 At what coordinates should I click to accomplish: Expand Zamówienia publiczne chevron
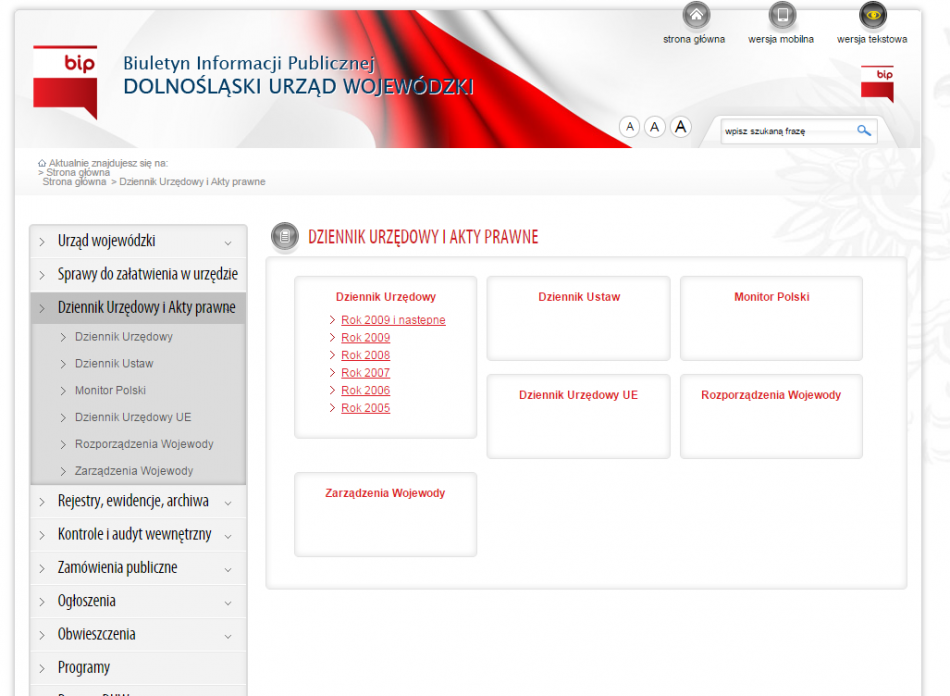pyautogui.click(x=228, y=569)
